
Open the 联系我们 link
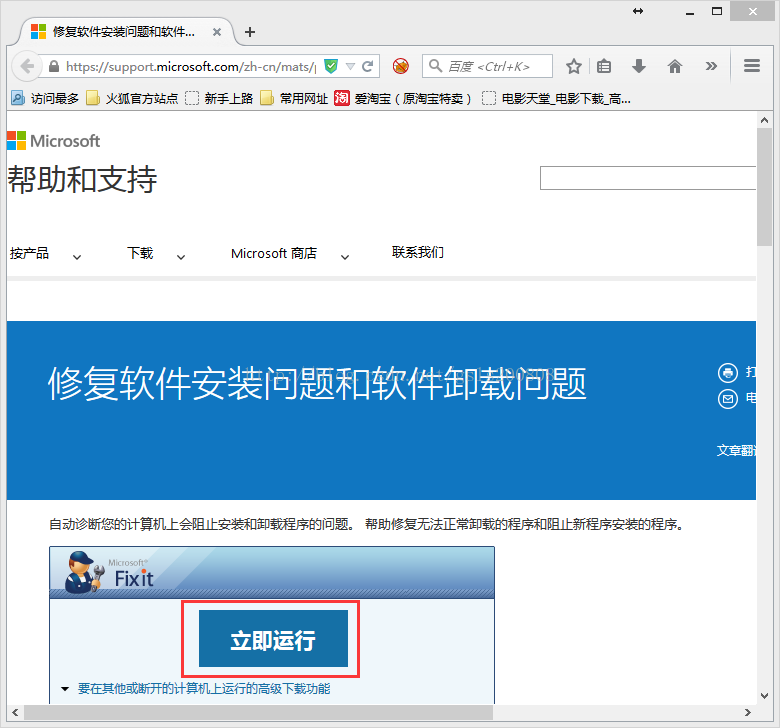417,252
